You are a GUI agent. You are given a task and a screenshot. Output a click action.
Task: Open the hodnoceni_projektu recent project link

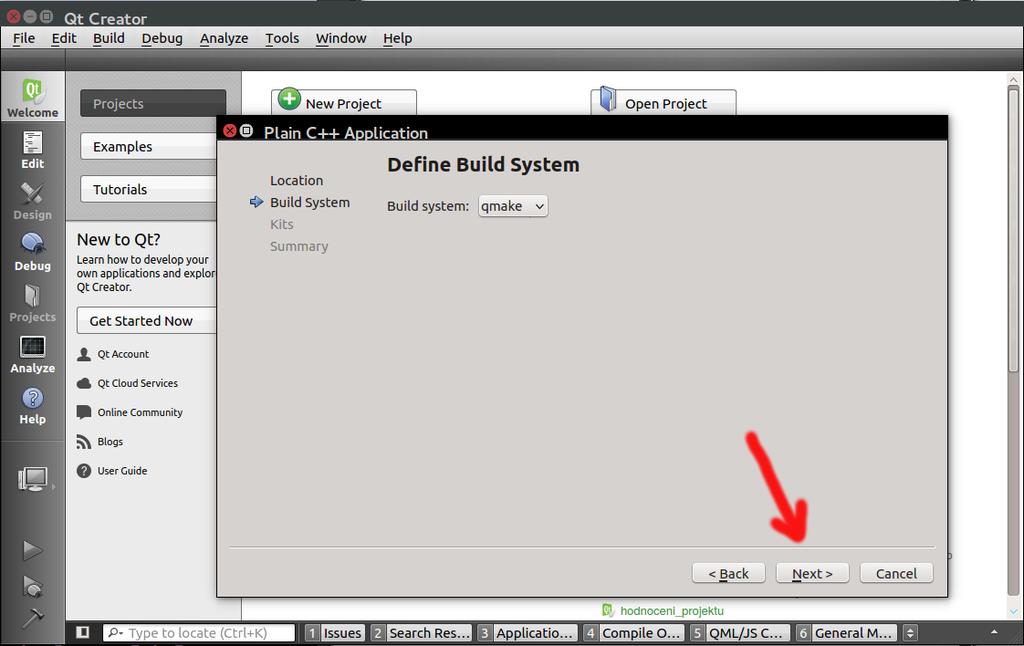click(x=671, y=611)
